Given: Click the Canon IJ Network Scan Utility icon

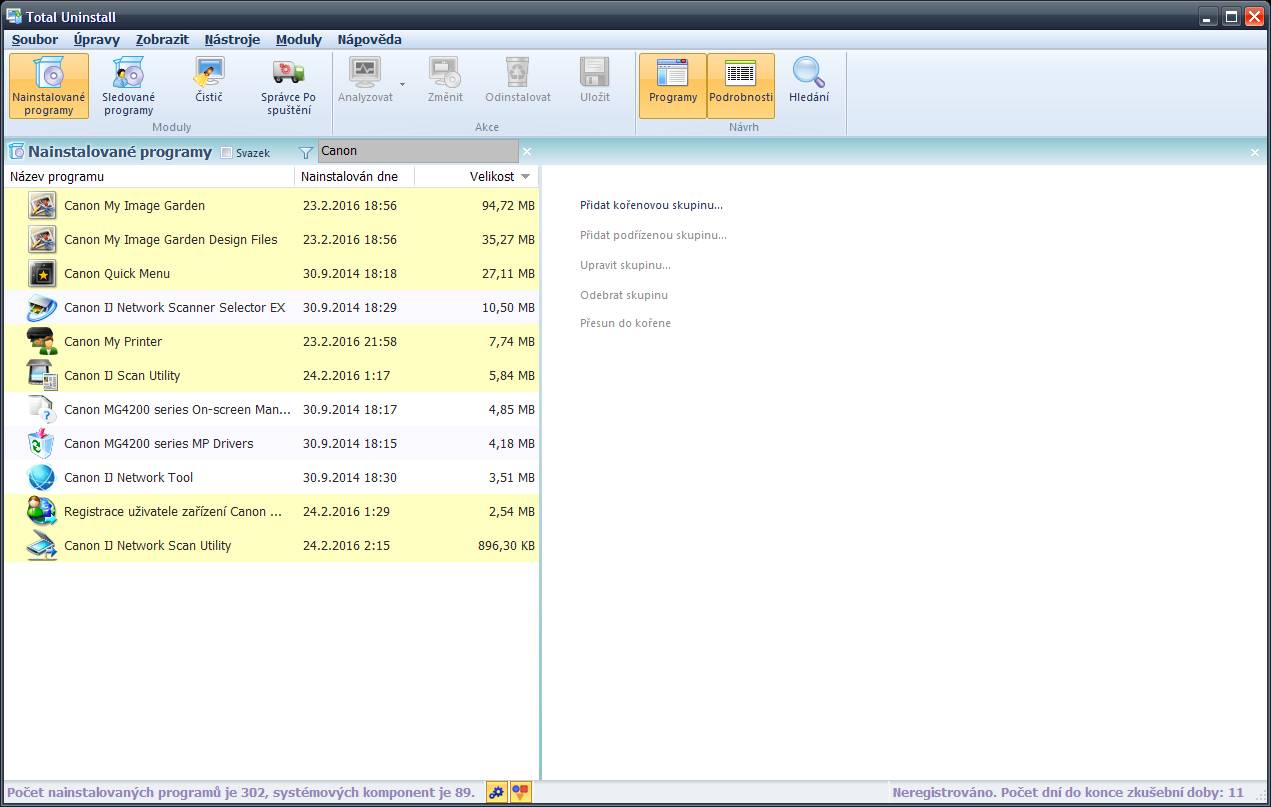Looking at the screenshot, I should pyautogui.click(x=42, y=545).
